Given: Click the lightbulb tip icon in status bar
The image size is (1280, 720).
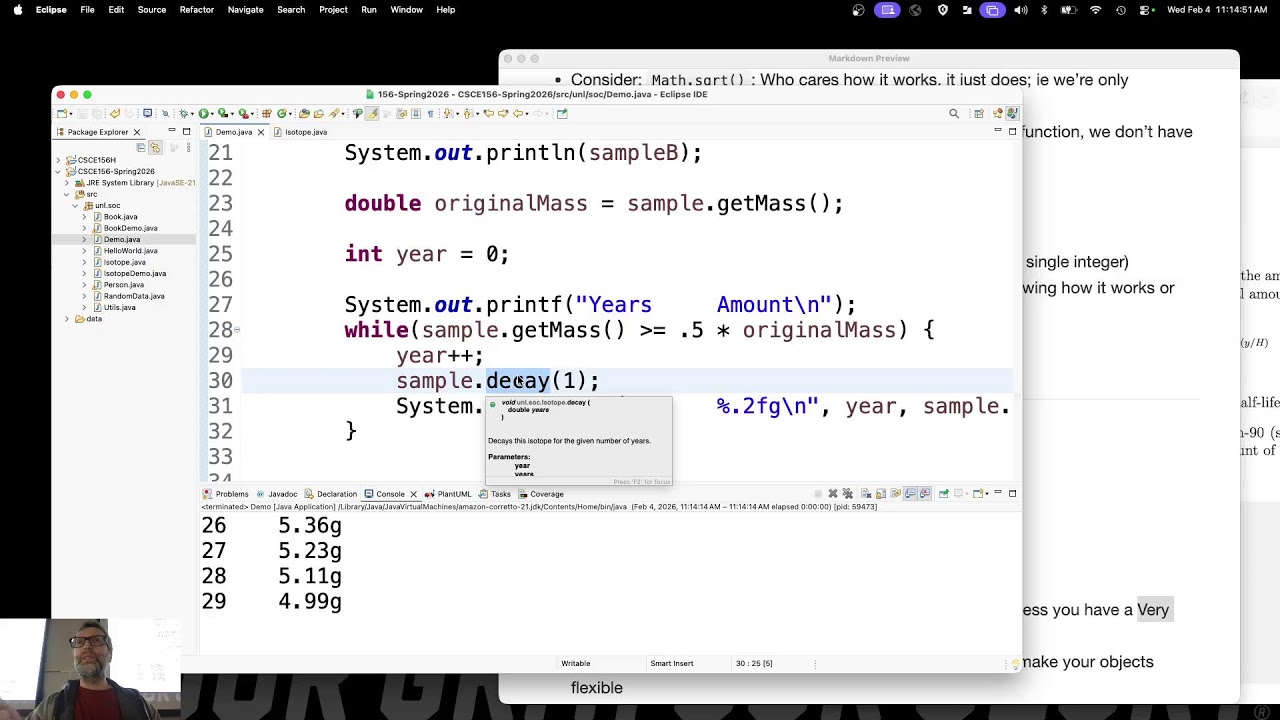Looking at the screenshot, I should [x=1015, y=663].
